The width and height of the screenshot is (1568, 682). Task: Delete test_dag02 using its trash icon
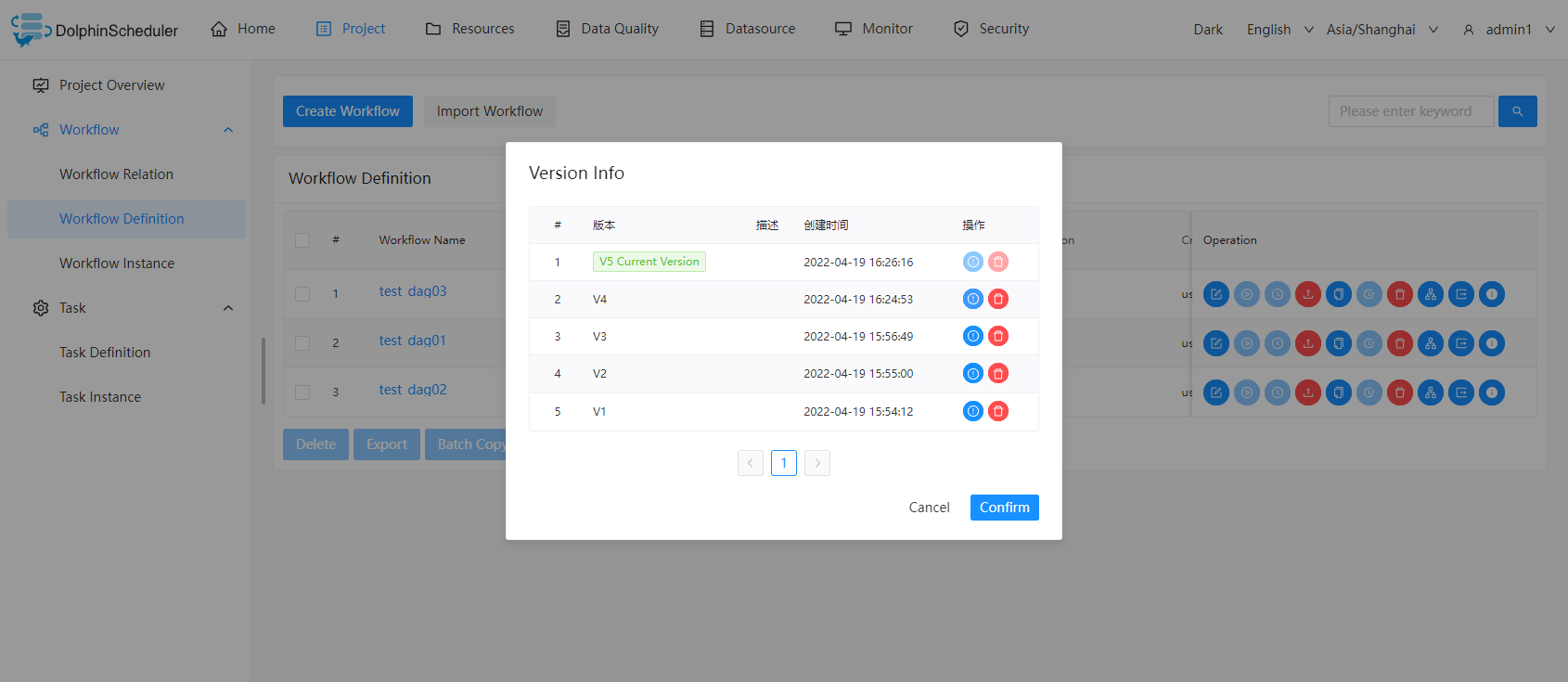1400,392
